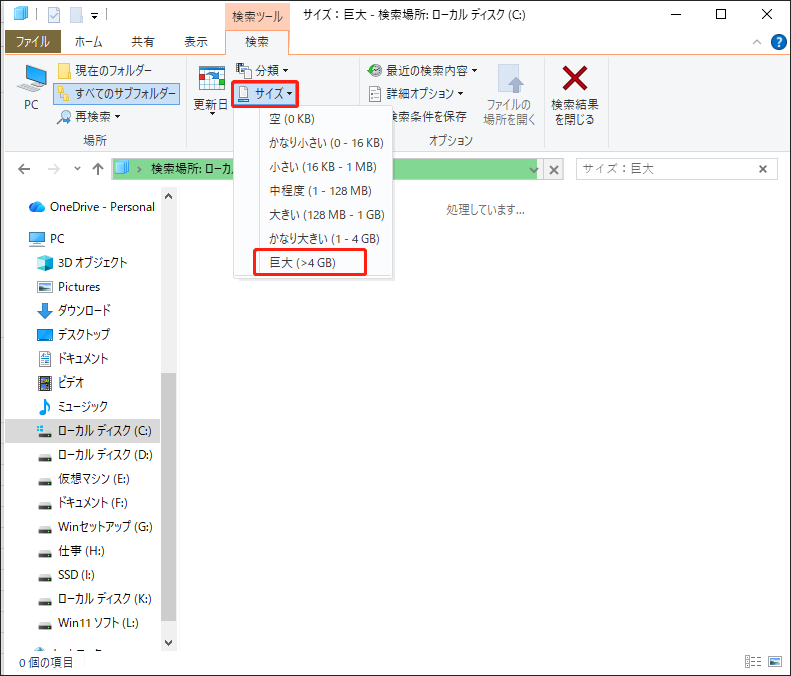Choose かなり小さい (0 - 16 KB) option
The height and width of the screenshot is (676, 791).
coord(326,143)
